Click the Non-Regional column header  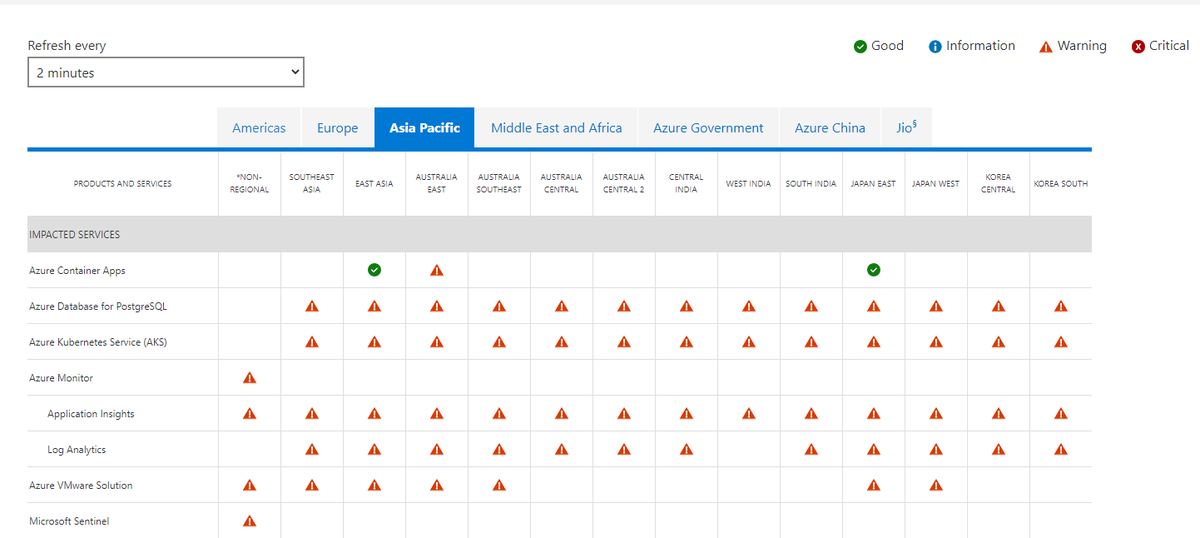[249, 183]
